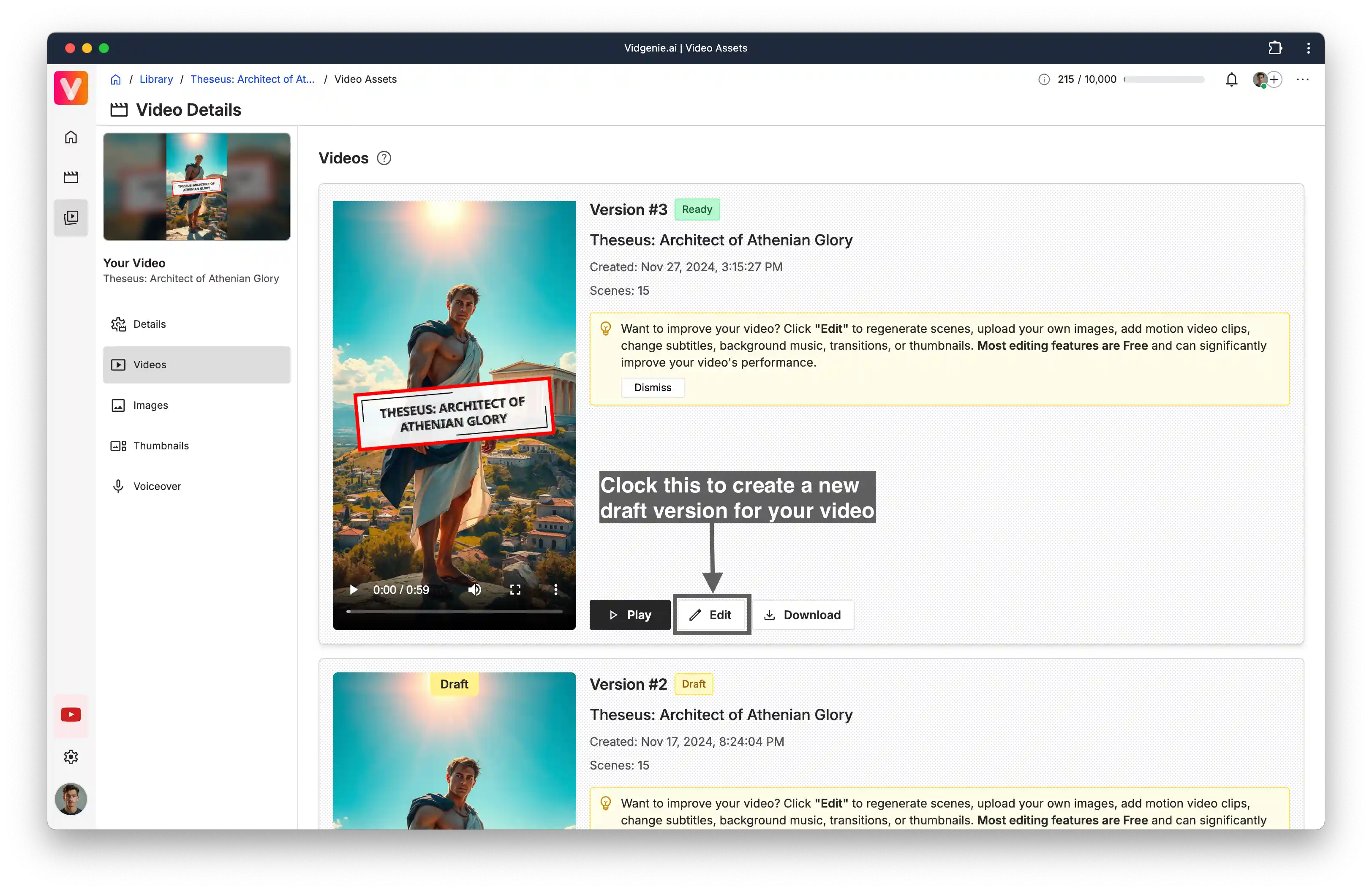Open the clapperboard videos sidebar icon

[x=71, y=177]
